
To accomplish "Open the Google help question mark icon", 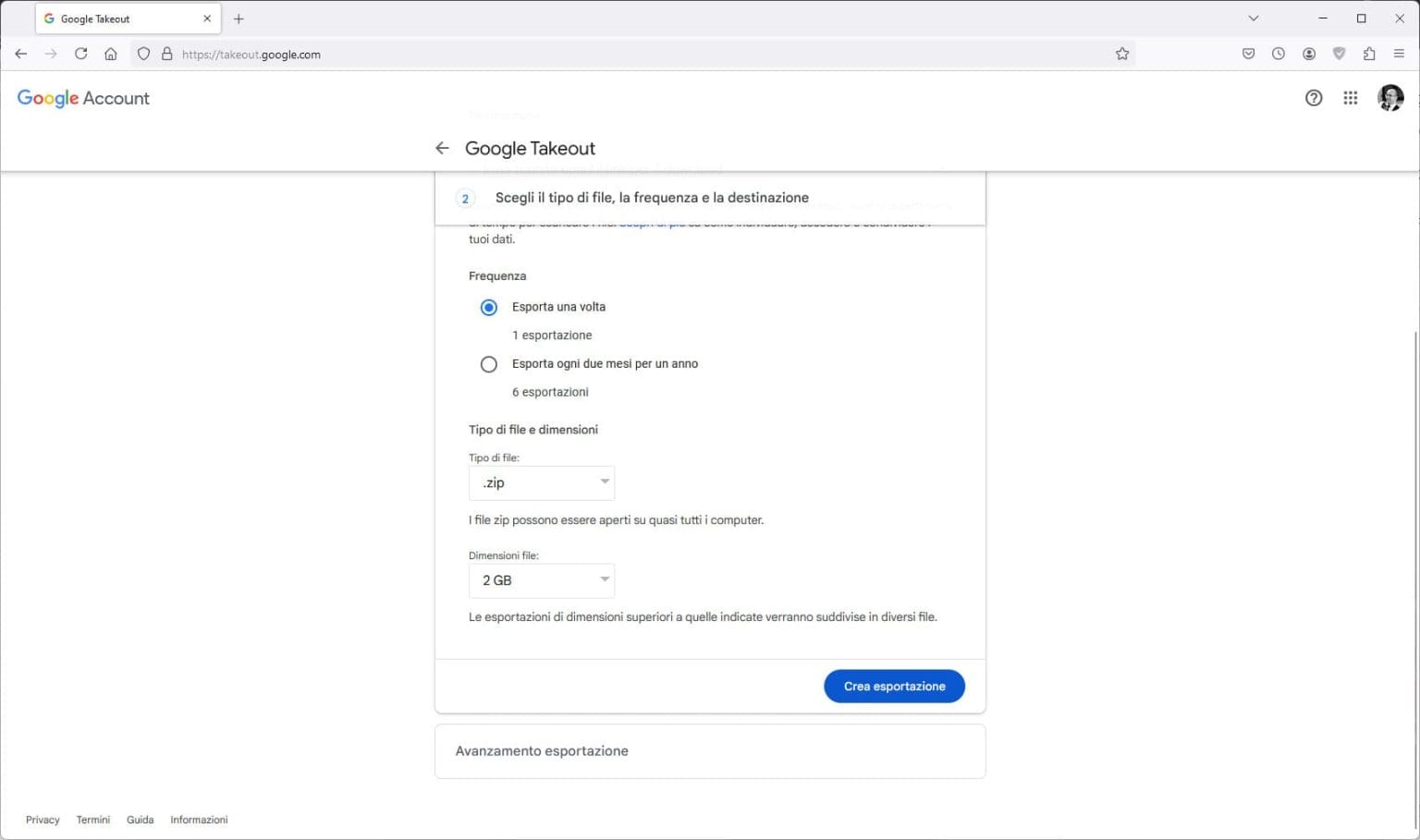I will (x=1314, y=98).
